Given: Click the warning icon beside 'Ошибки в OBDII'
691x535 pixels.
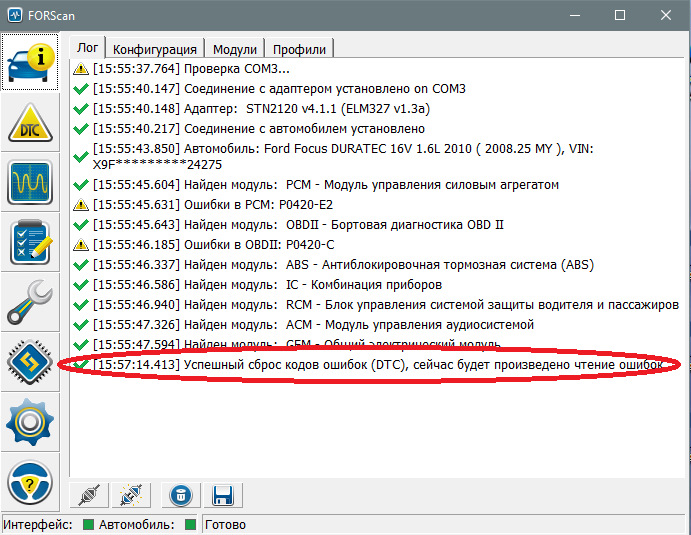Looking at the screenshot, I should click(81, 245).
